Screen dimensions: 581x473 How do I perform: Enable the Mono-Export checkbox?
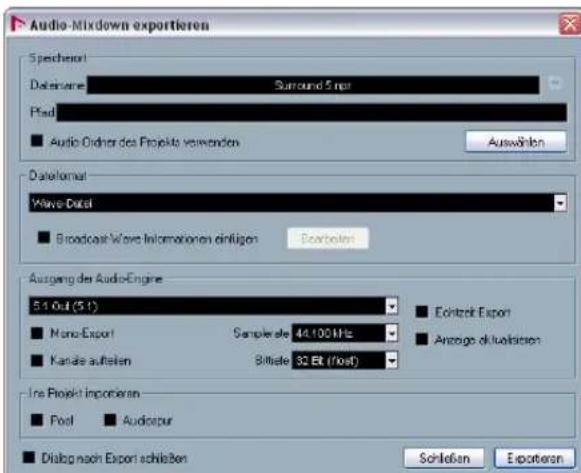click(37, 333)
